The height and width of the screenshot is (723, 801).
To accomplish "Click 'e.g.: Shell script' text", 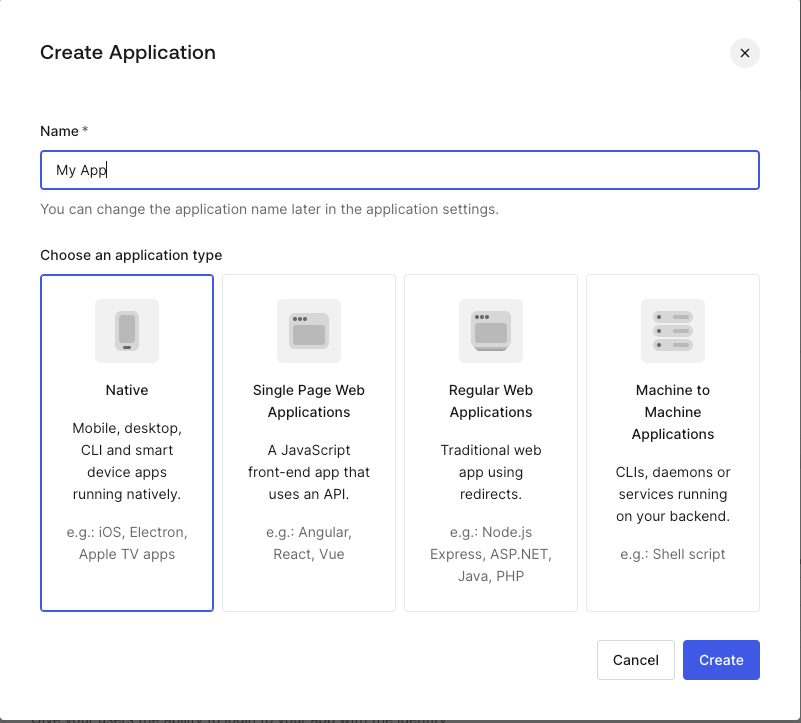I will coord(673,554).
